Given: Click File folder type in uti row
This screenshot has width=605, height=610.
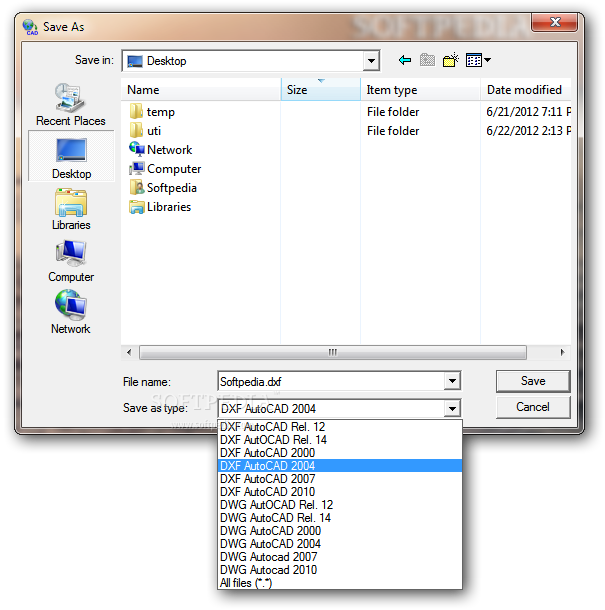Looking at the screenshot, I should click(x=393, y=131).
